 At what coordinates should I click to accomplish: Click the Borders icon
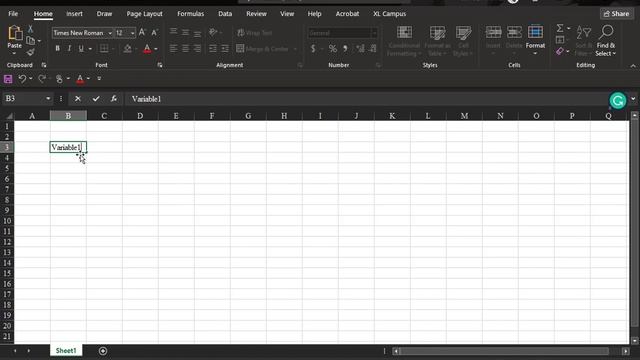[x=104, y=49]
